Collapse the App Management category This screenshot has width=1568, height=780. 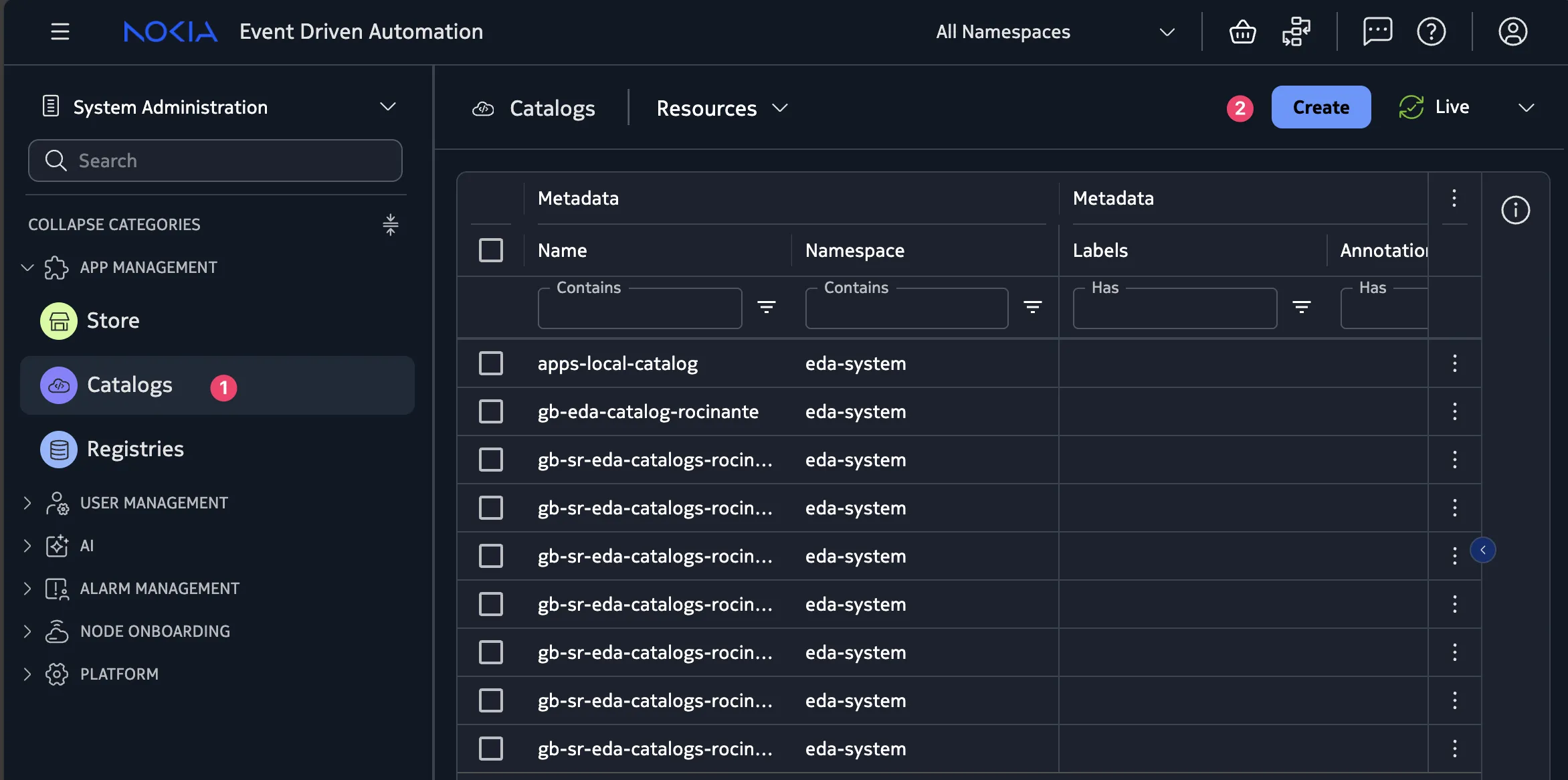pyautogui.click(x=27, y=268)
